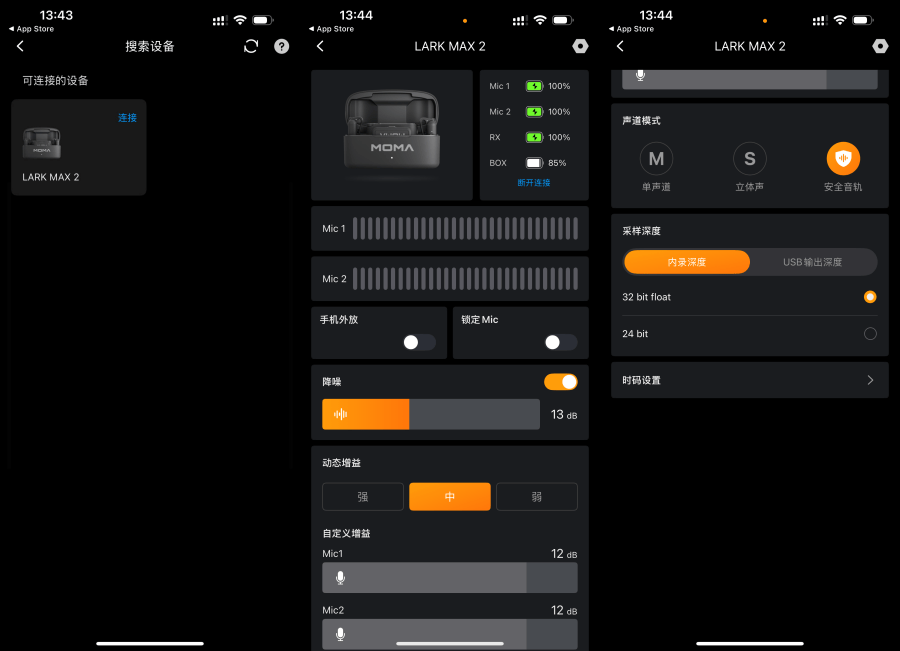This screenshot has height=651, width=900.
Task: Set dynamic gain to 中
Action: (x=450, y=497)
